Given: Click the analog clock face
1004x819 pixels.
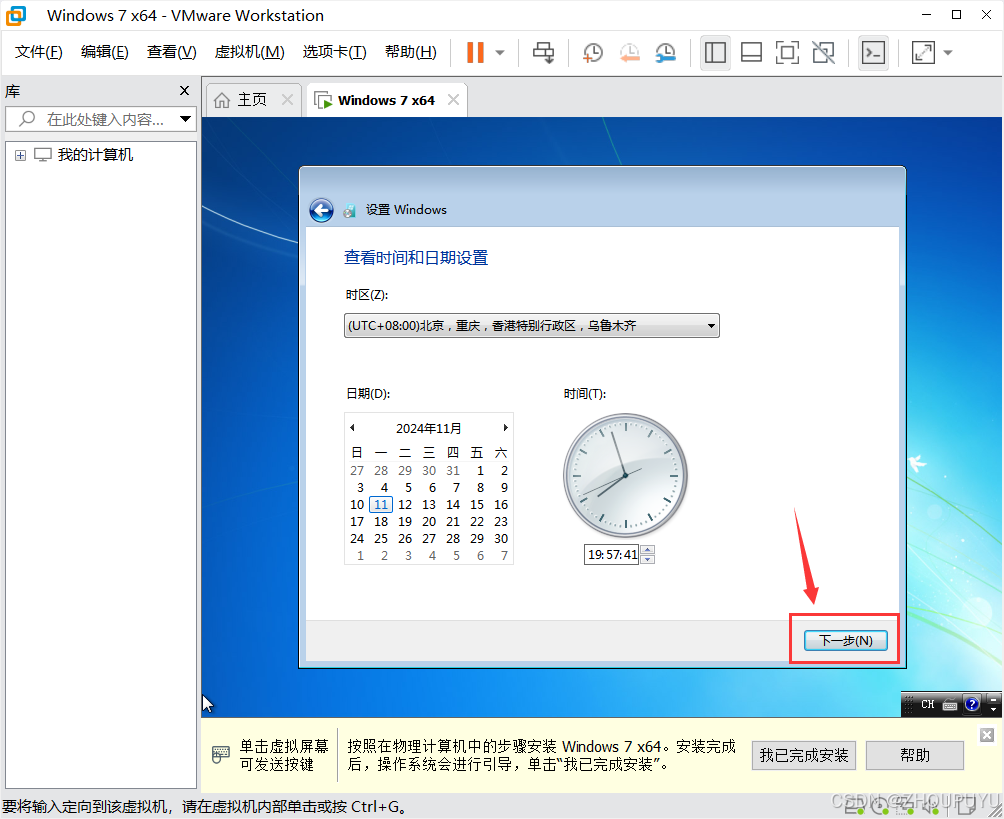Looking at the screenshot, I should click(x=625, y=476).
